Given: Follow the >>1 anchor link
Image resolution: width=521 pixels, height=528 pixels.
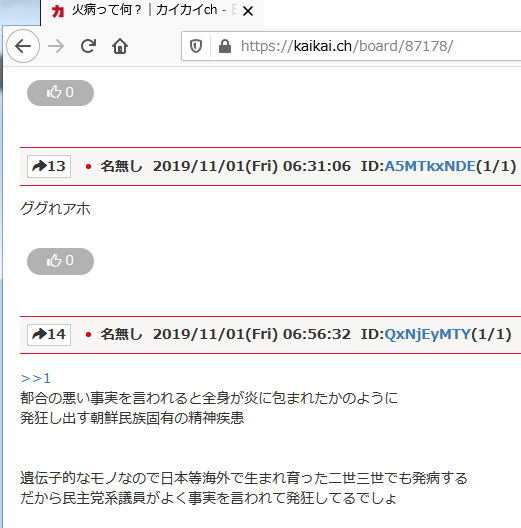Looking at the screenshot, I should click(x=36, y=378).
